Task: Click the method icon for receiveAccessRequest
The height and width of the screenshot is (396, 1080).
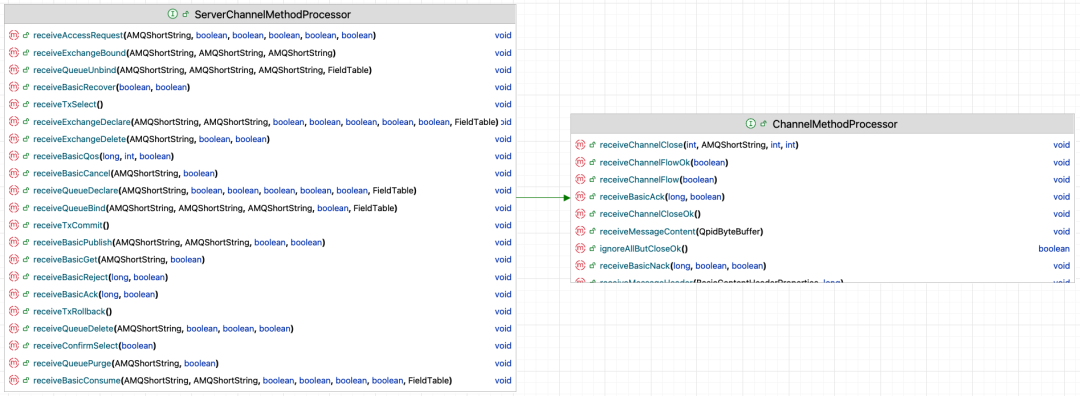Action: click(14, 35)
